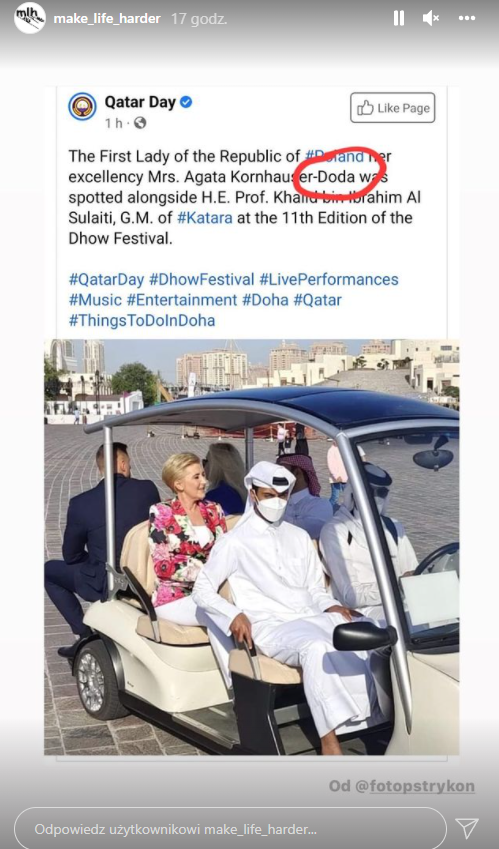499x849 pixels.
Task: Open the #ThingsToDoInDoha hashtag
Action: pyautogui.click(x=142, y=321)
